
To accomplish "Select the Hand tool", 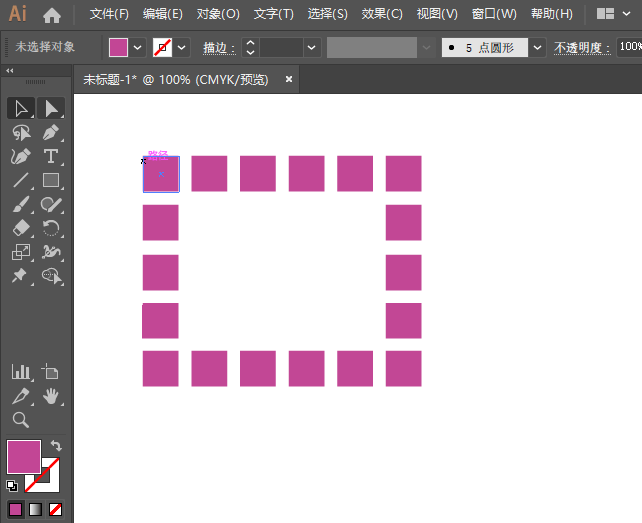I will 51,396.
